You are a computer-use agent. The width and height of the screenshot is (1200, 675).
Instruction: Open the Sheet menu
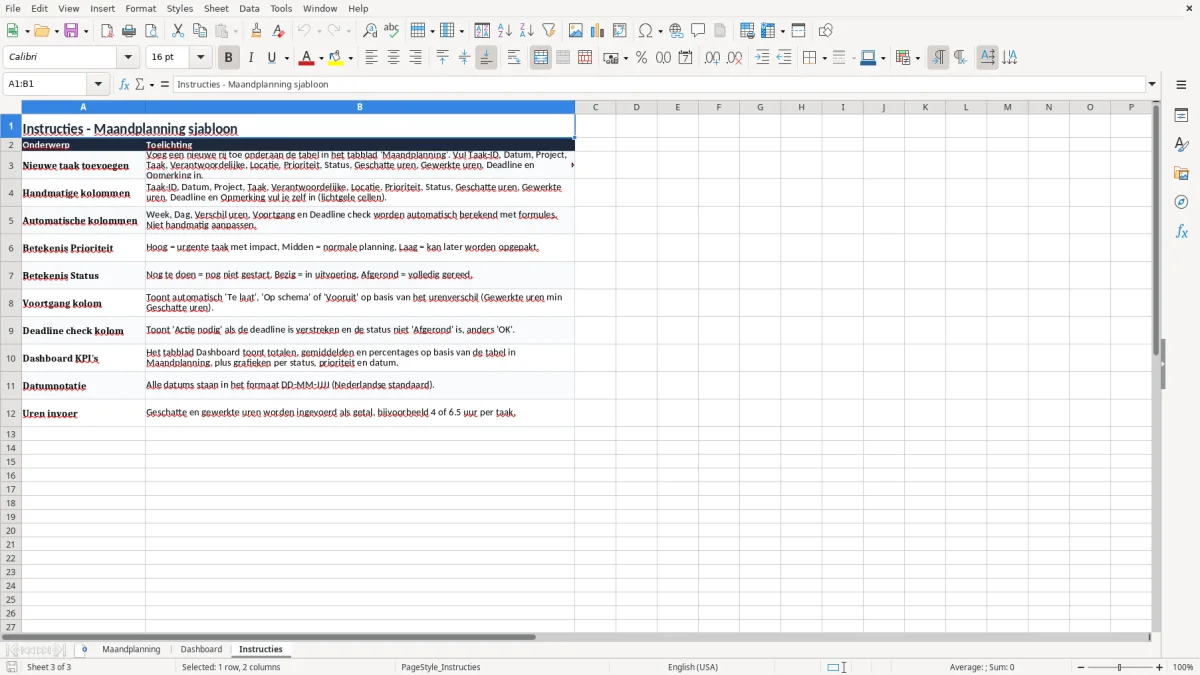point(216,8)
